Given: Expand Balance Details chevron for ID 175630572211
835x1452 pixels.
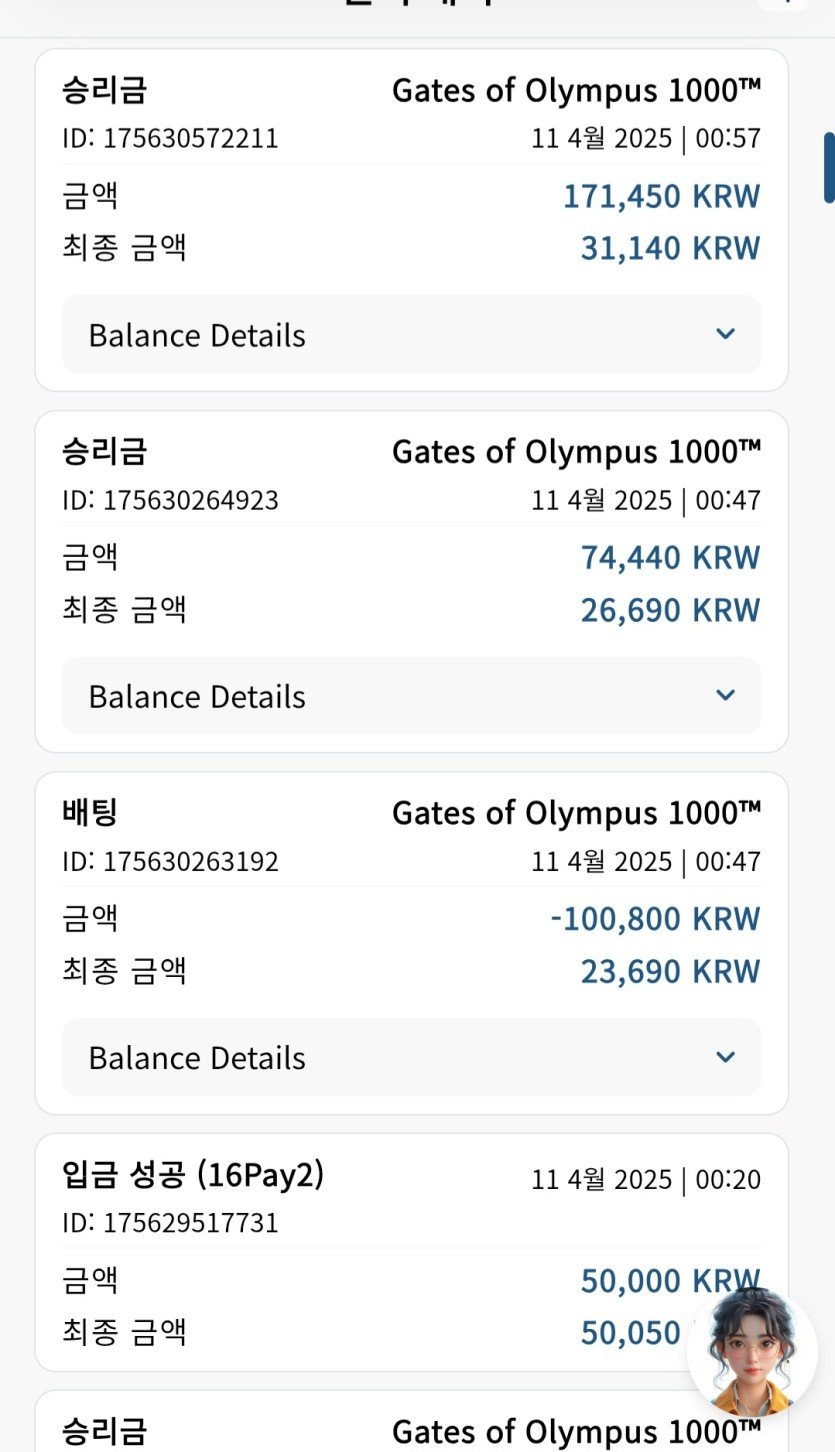Looking at the screenshot, I should click(x=726, y=334).
